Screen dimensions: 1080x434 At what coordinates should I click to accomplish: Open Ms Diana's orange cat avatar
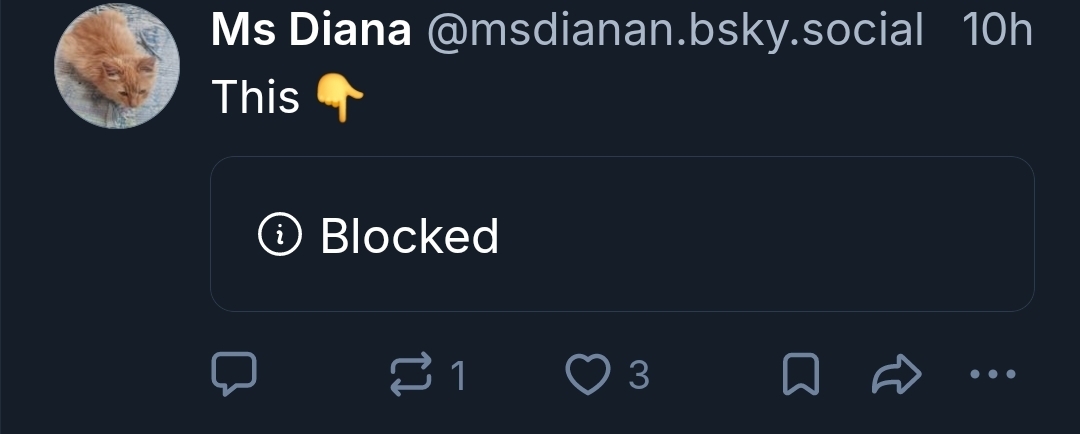[117, 66]
